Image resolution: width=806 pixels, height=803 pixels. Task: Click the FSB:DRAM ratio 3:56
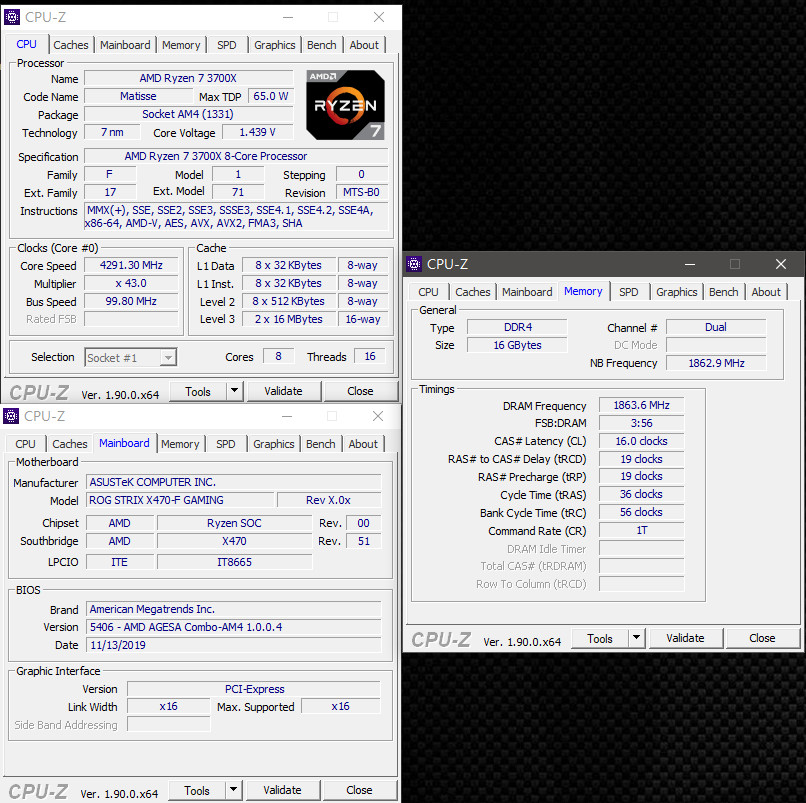click(642, 423)
